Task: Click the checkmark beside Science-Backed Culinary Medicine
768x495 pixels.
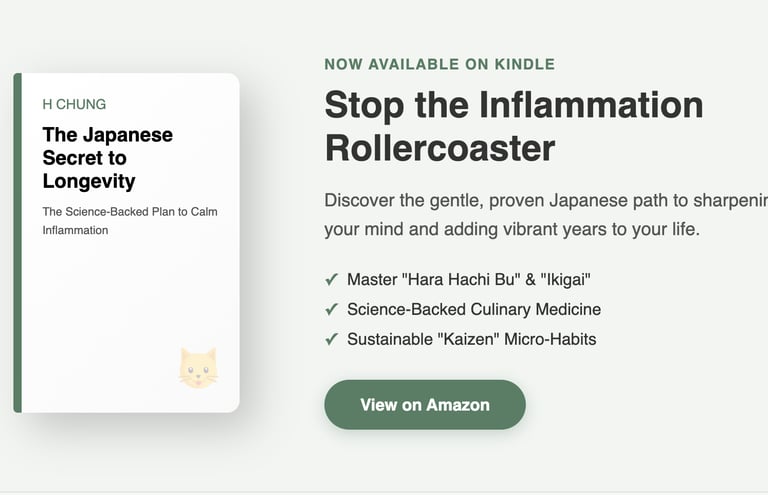Action: click(x=331, y=310)
